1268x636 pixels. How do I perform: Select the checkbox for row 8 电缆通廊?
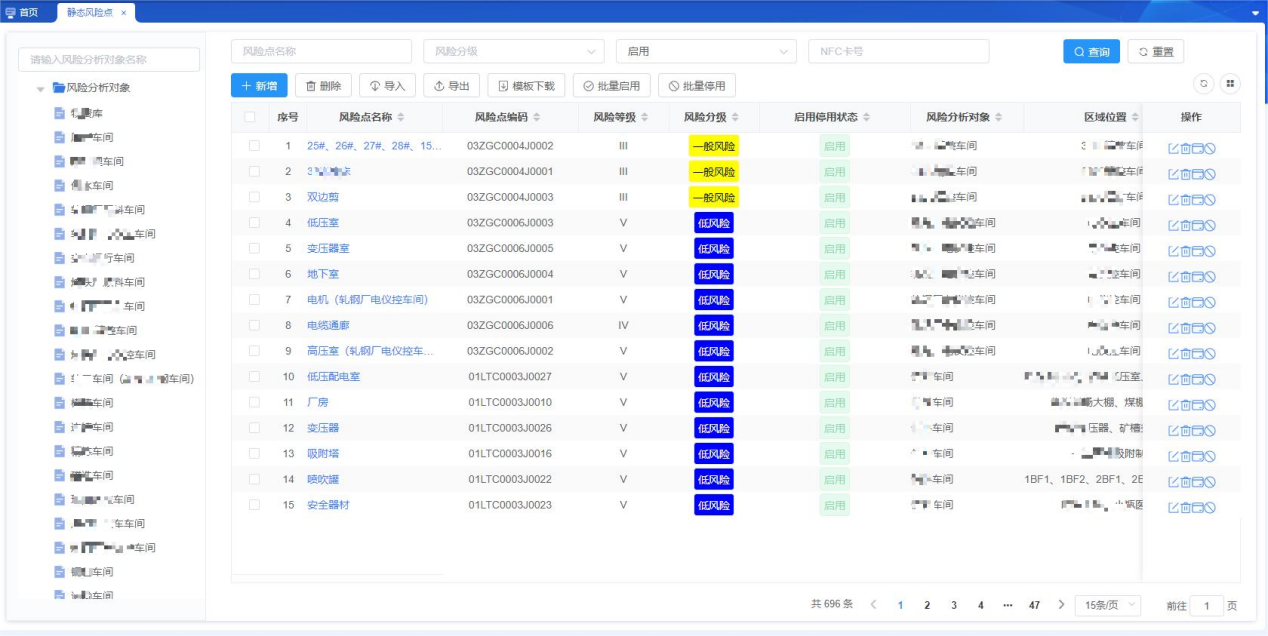(254, 325)
